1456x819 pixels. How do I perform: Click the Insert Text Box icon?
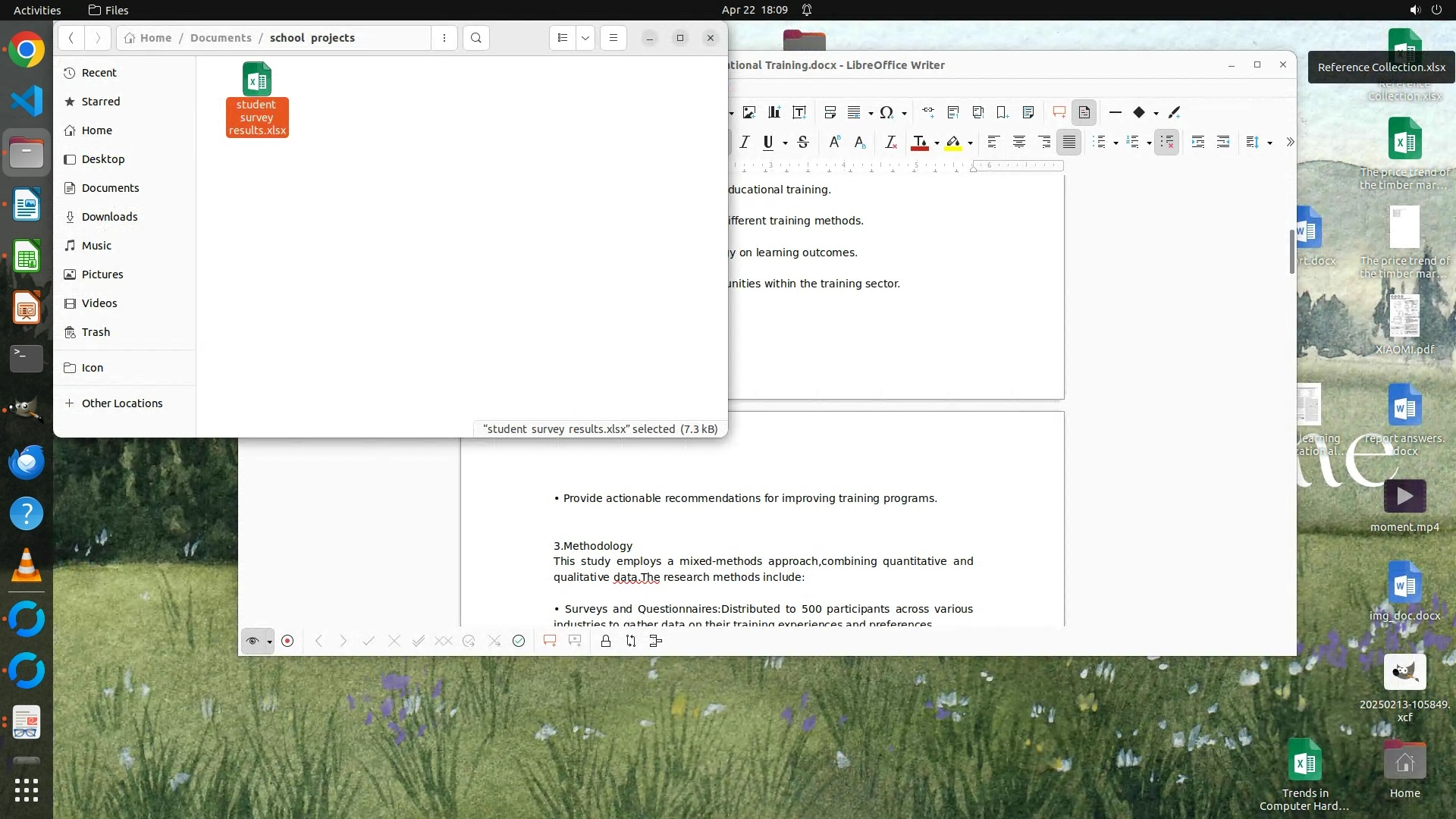(x=799, y=112)
